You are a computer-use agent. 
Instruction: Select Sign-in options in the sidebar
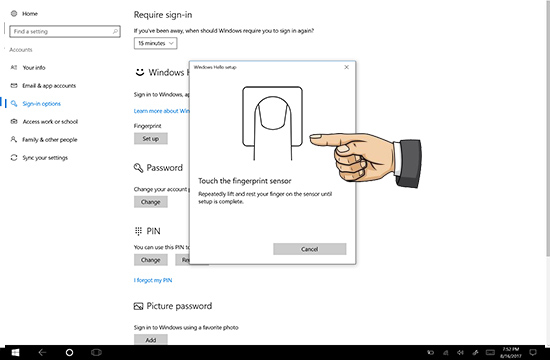tap(41, 104)
